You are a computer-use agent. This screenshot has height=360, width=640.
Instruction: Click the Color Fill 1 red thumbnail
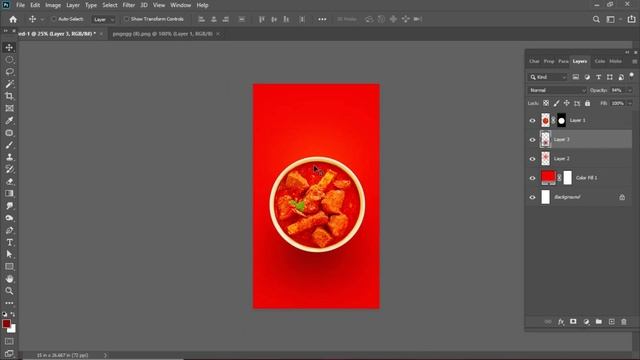tap(548, 177)
